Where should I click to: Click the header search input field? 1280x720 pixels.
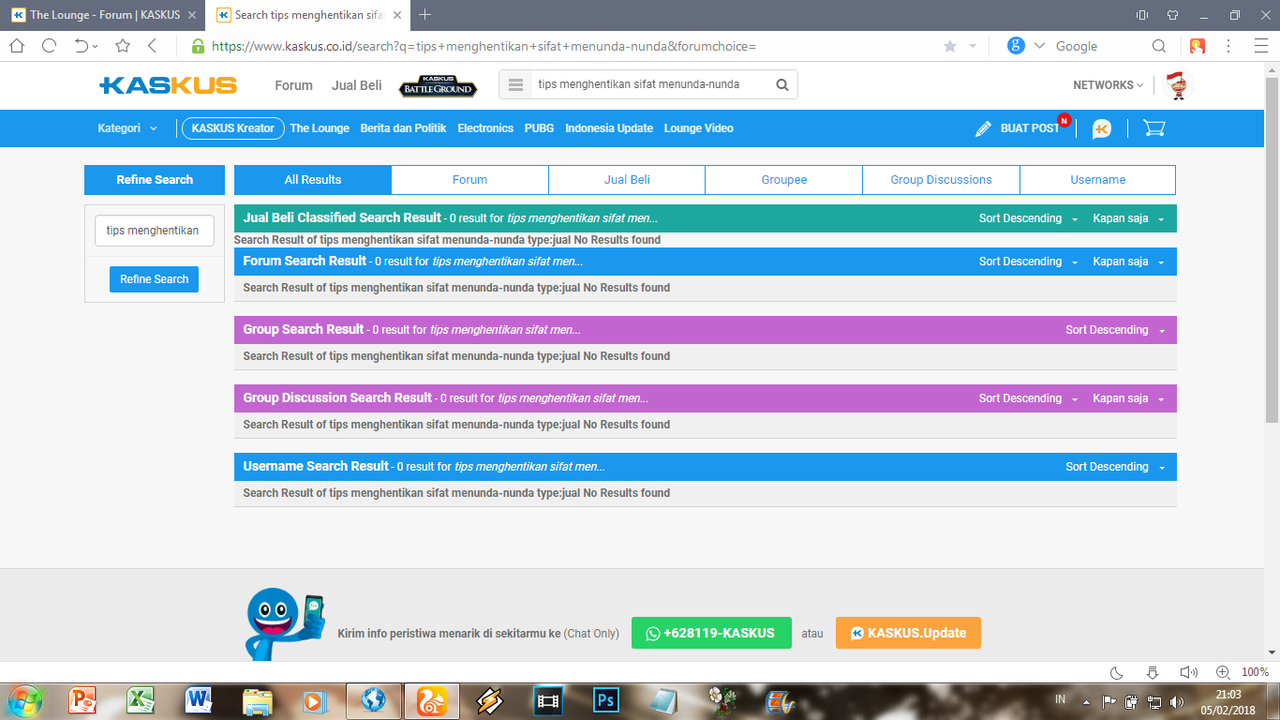point(650,85)
